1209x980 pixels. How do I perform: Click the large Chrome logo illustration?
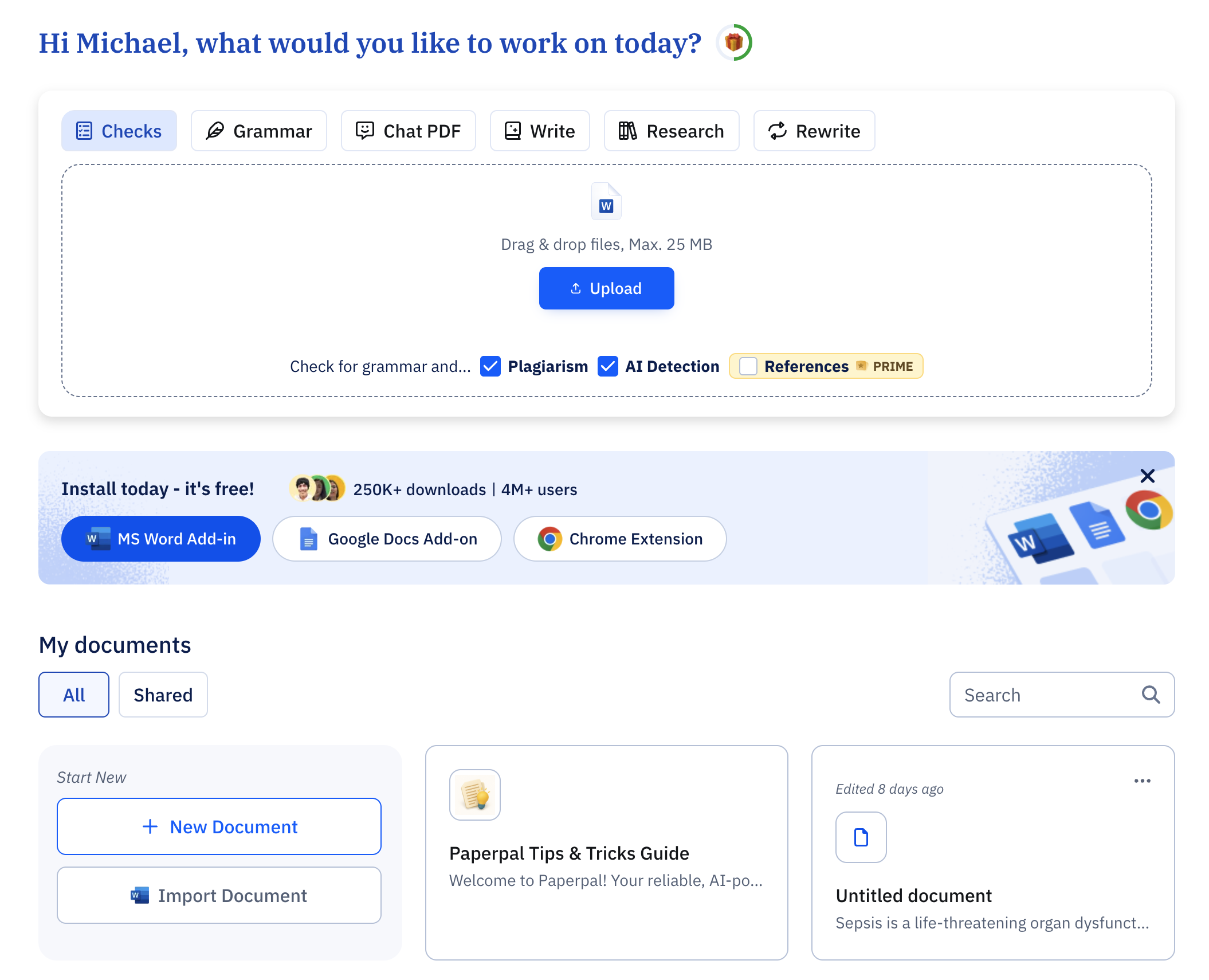point(1149,510)
